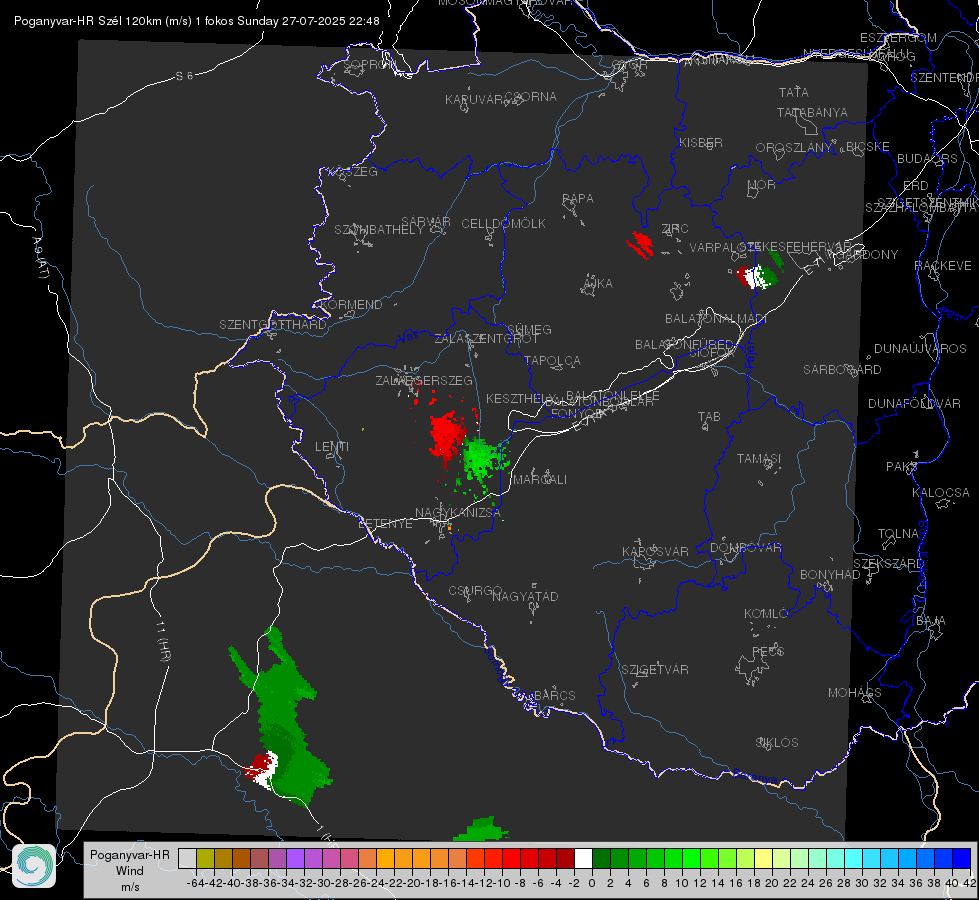Viewport: 979px width, 900px height.
Task: Click the TATA city label
Action: pyautogui.click(x=794, y=92)
